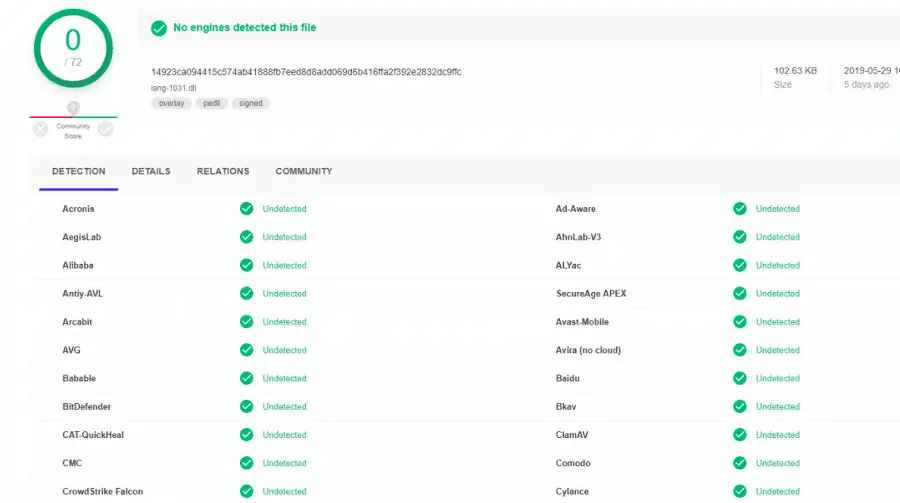Click the green check icon in Cylance row

pyautogui.click(x=740, y=492)
